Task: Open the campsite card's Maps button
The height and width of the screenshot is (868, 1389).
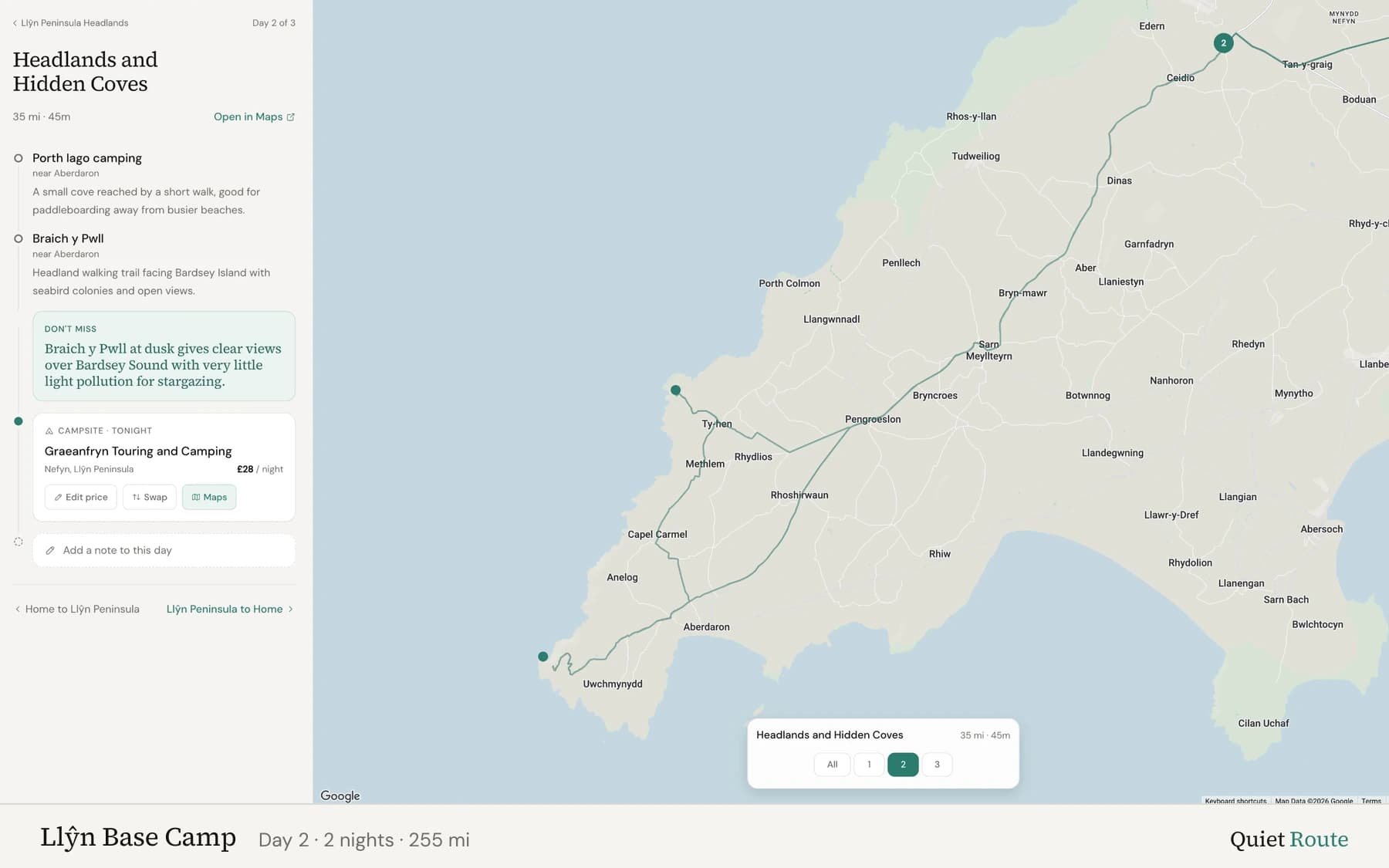Action: point(209,498)
